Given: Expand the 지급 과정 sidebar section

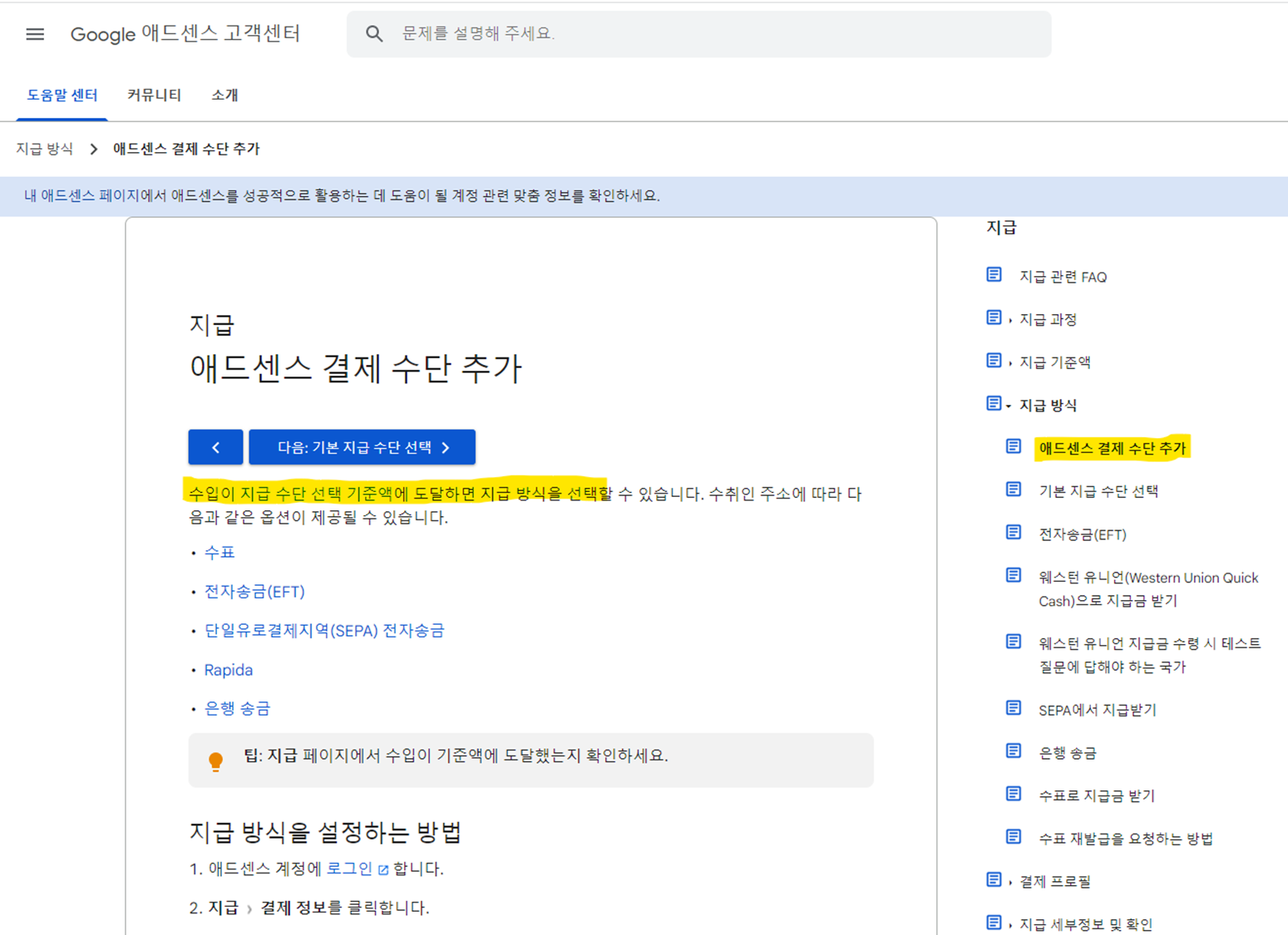Looking at the screenshot, I should click(1048, 319).
